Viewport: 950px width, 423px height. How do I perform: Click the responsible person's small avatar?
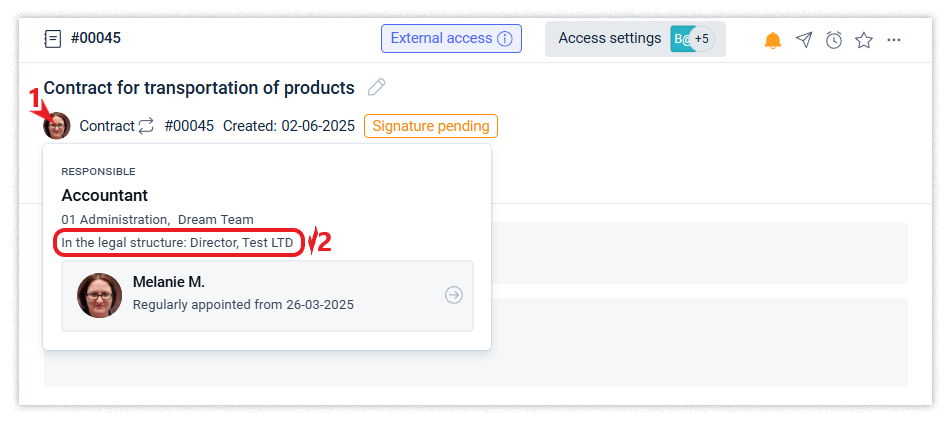tap(57, 126)
